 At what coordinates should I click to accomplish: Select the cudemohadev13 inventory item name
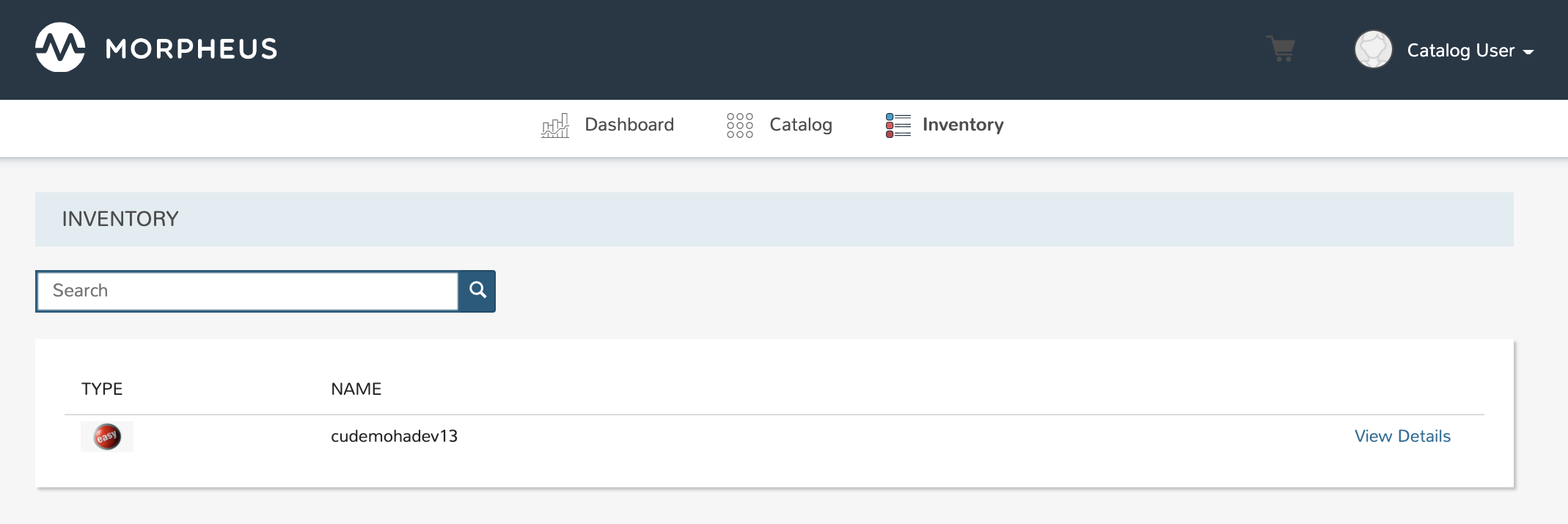pyautogui.click(x=394, y=437)
